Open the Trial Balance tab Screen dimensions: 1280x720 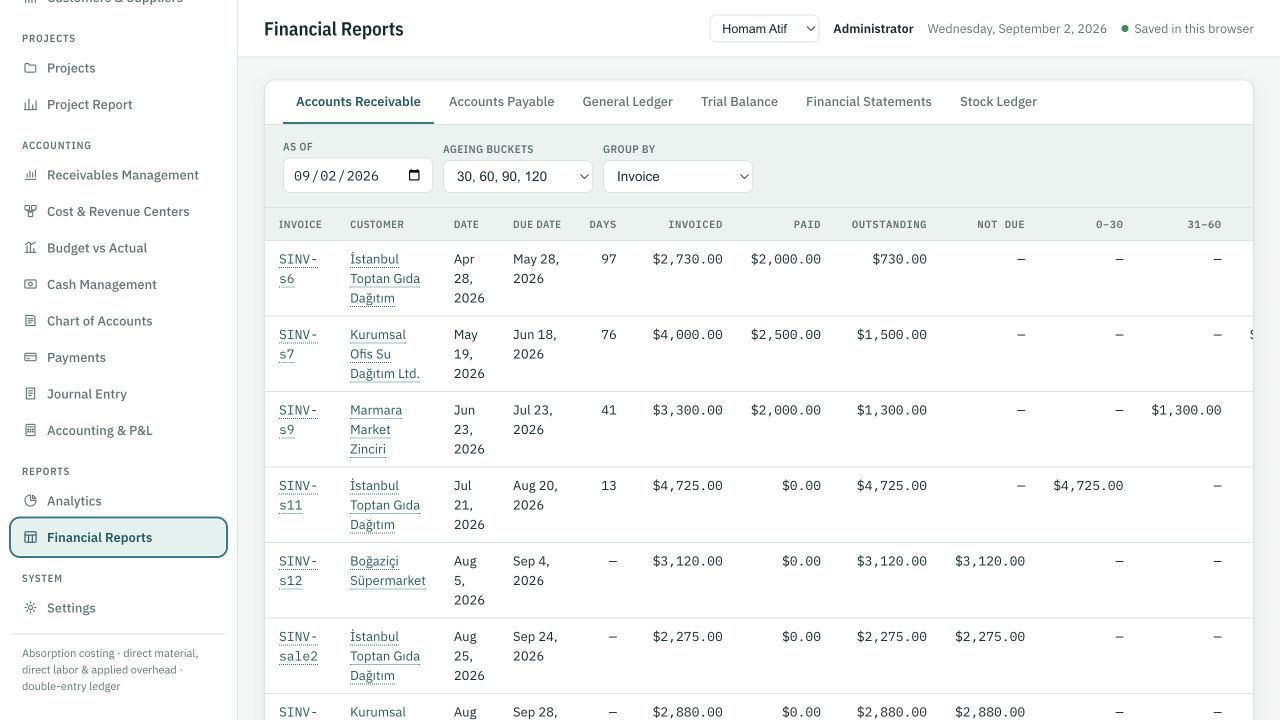[x=739, y=102]
